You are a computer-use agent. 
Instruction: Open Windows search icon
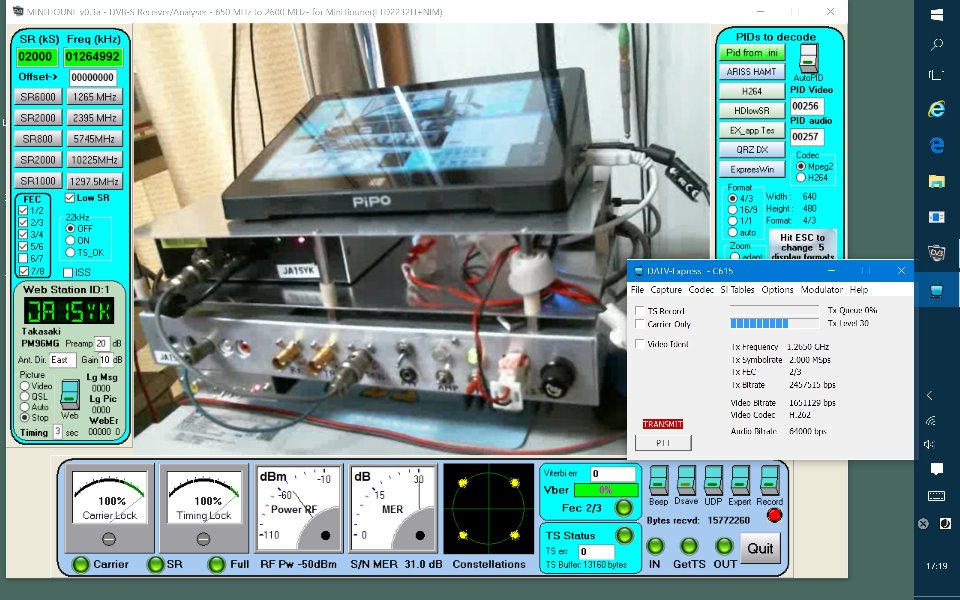tap(937, 45)
